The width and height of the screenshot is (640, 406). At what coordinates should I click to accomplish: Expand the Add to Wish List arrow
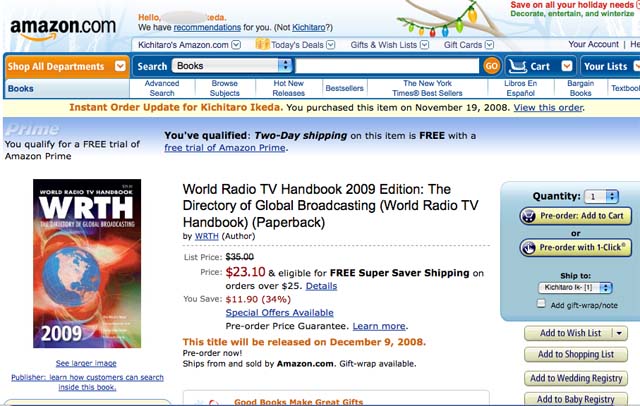[620, 333]
